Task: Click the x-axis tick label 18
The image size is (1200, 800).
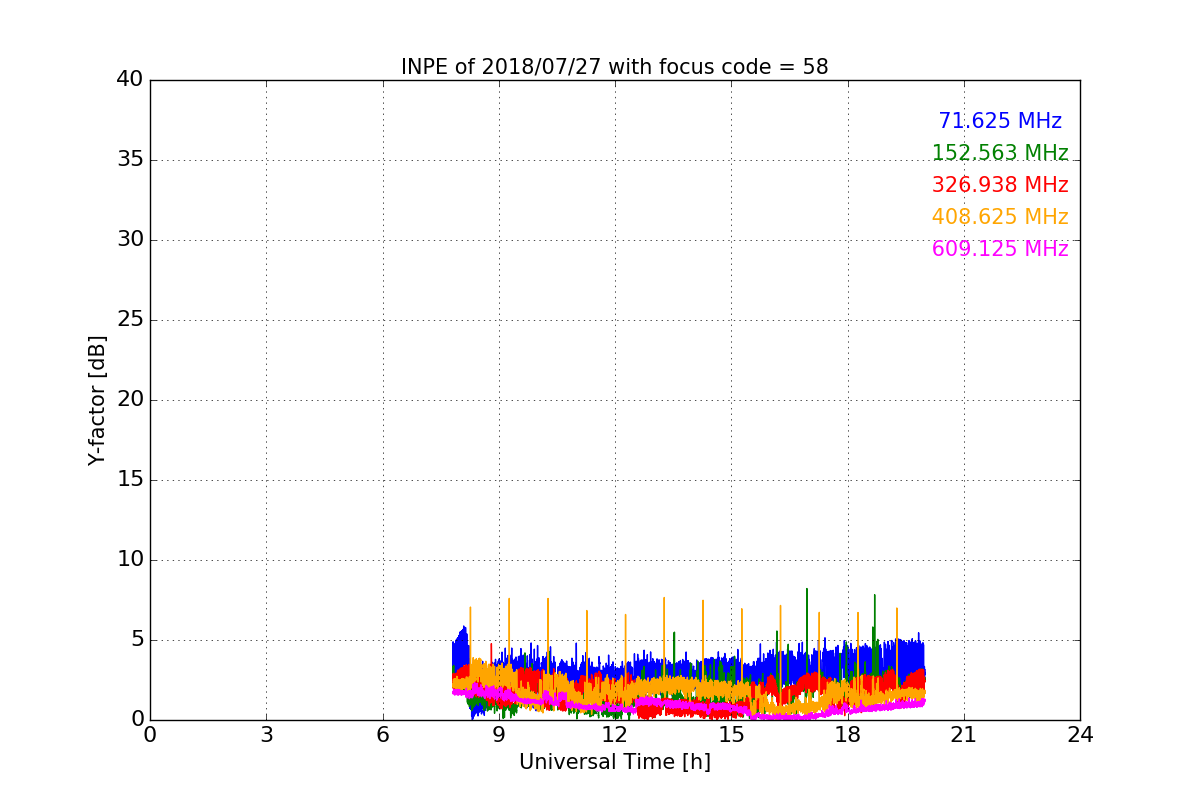Action: coord(848,735)
